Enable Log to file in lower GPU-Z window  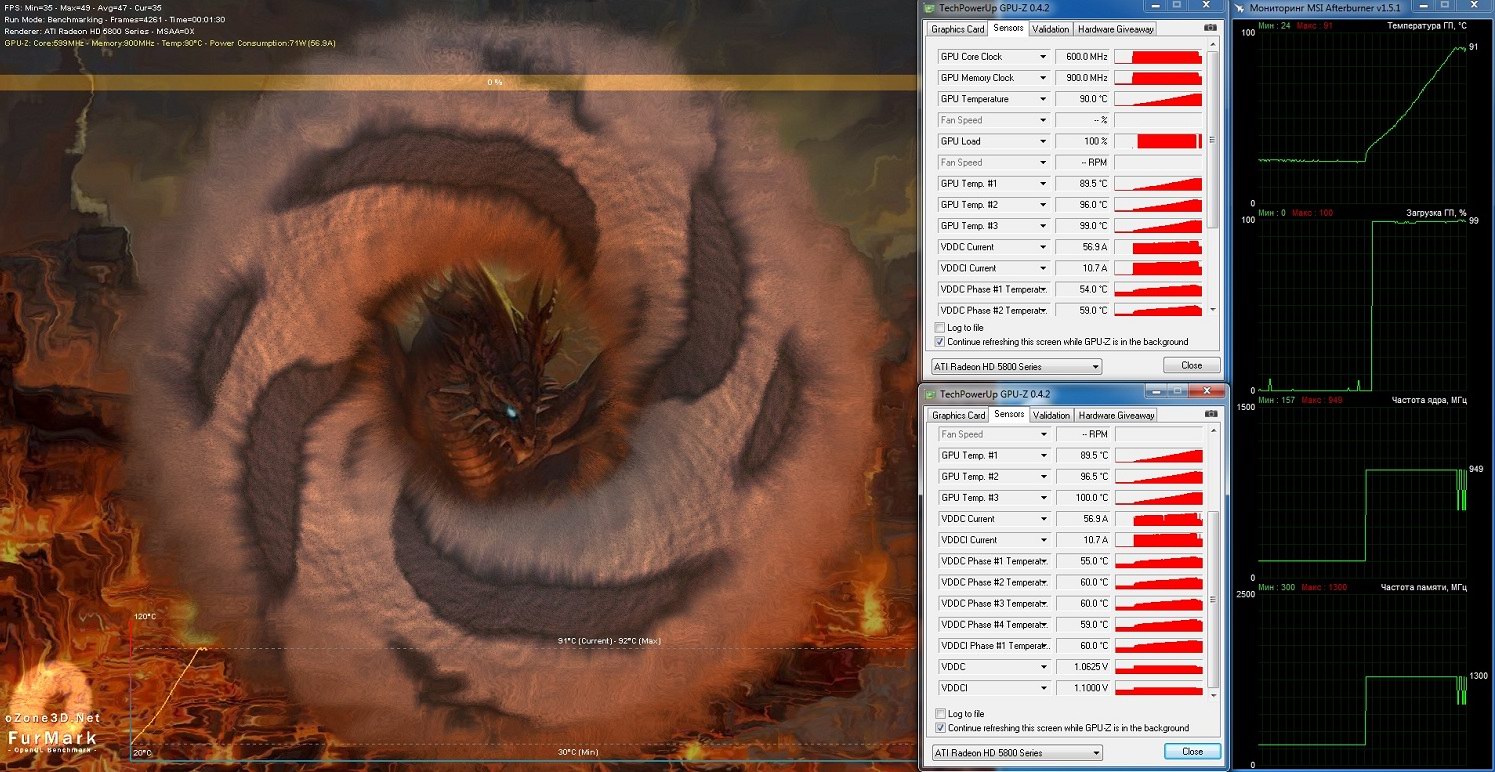[940, 714]
